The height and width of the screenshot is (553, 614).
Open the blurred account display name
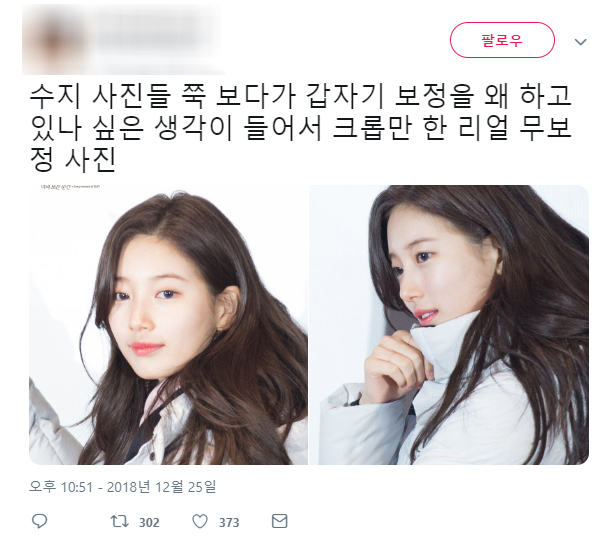[x=151, y=31]
